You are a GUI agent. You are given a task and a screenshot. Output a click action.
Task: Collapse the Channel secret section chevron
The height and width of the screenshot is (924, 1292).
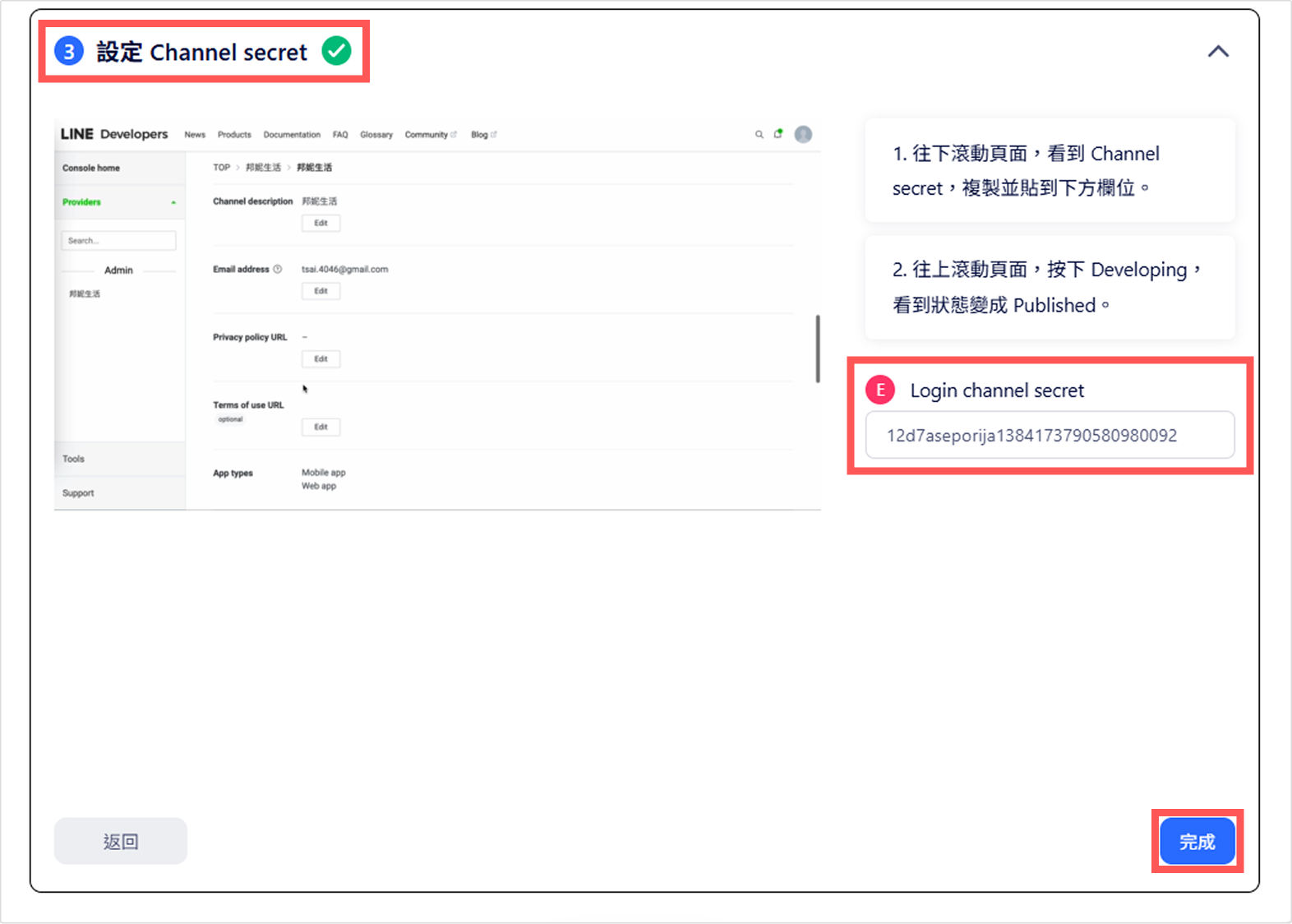tap(1218, 52)
